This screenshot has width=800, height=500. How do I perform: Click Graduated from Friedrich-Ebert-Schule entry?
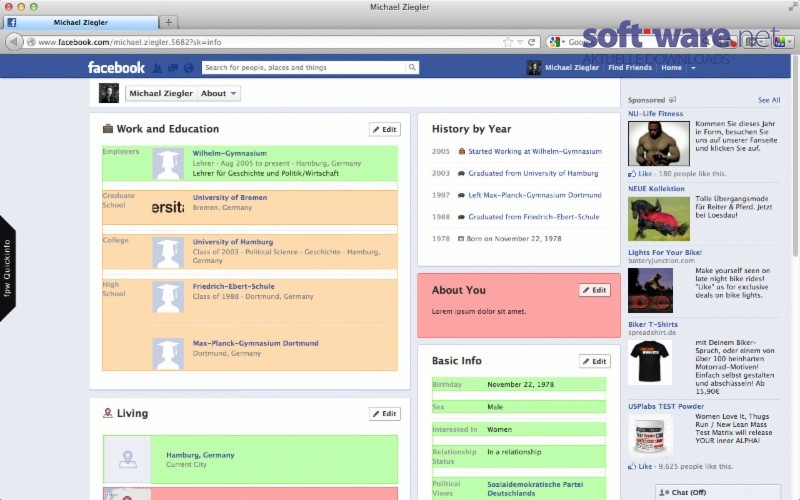[x=534, y=217]
